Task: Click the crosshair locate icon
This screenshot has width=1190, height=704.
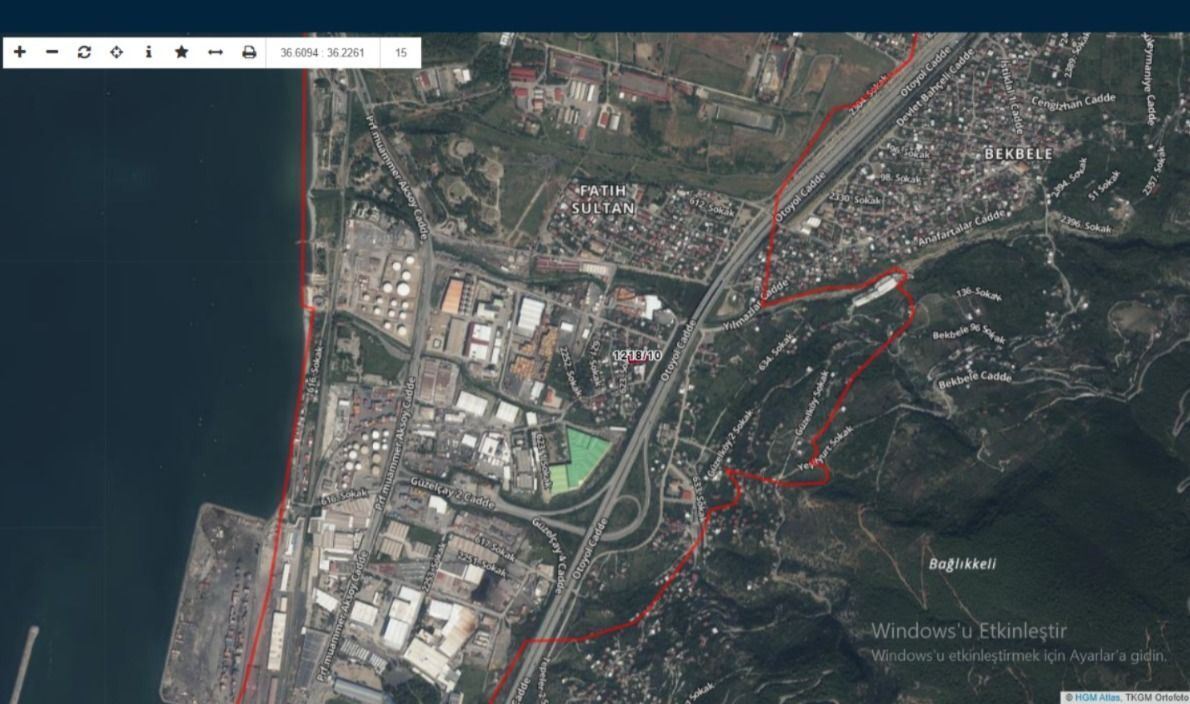Action: click(116, 52)
